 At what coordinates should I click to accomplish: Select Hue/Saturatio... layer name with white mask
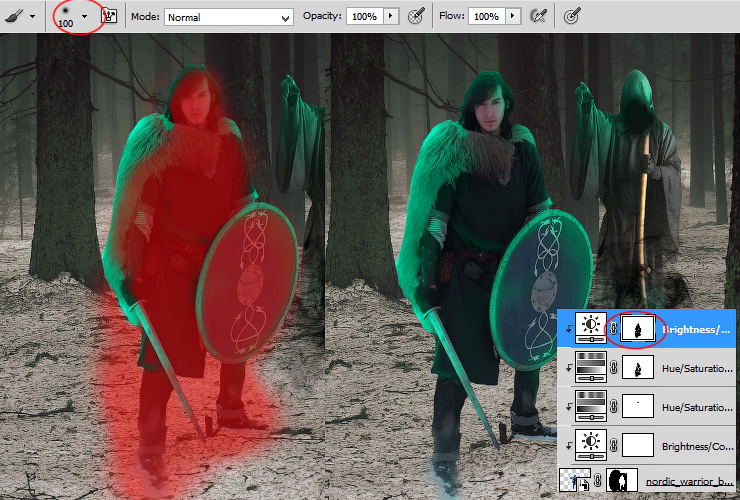point(697,407)
